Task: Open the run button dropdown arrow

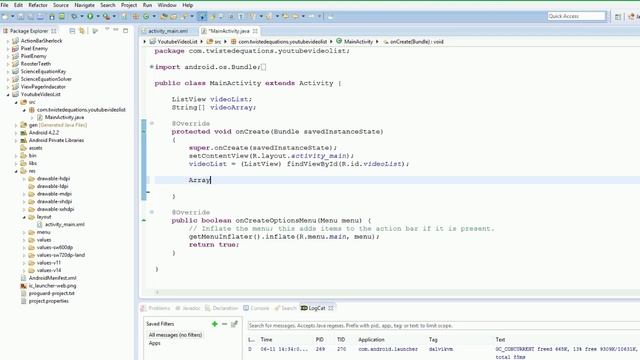Action: click(98, 16)
